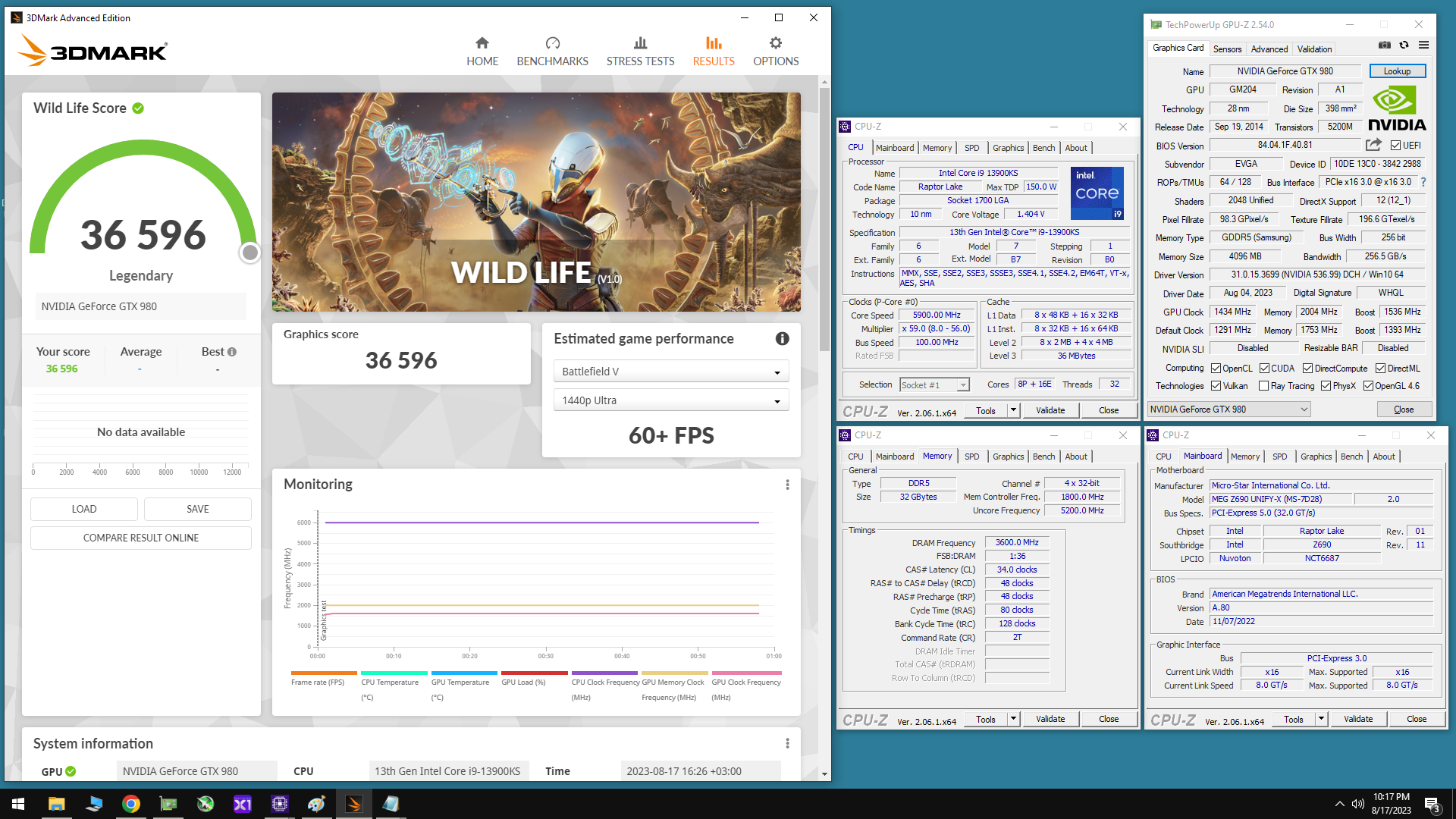Open the Results bar chart icon
The image size is (1456, 819).
[x=714, y=43]
